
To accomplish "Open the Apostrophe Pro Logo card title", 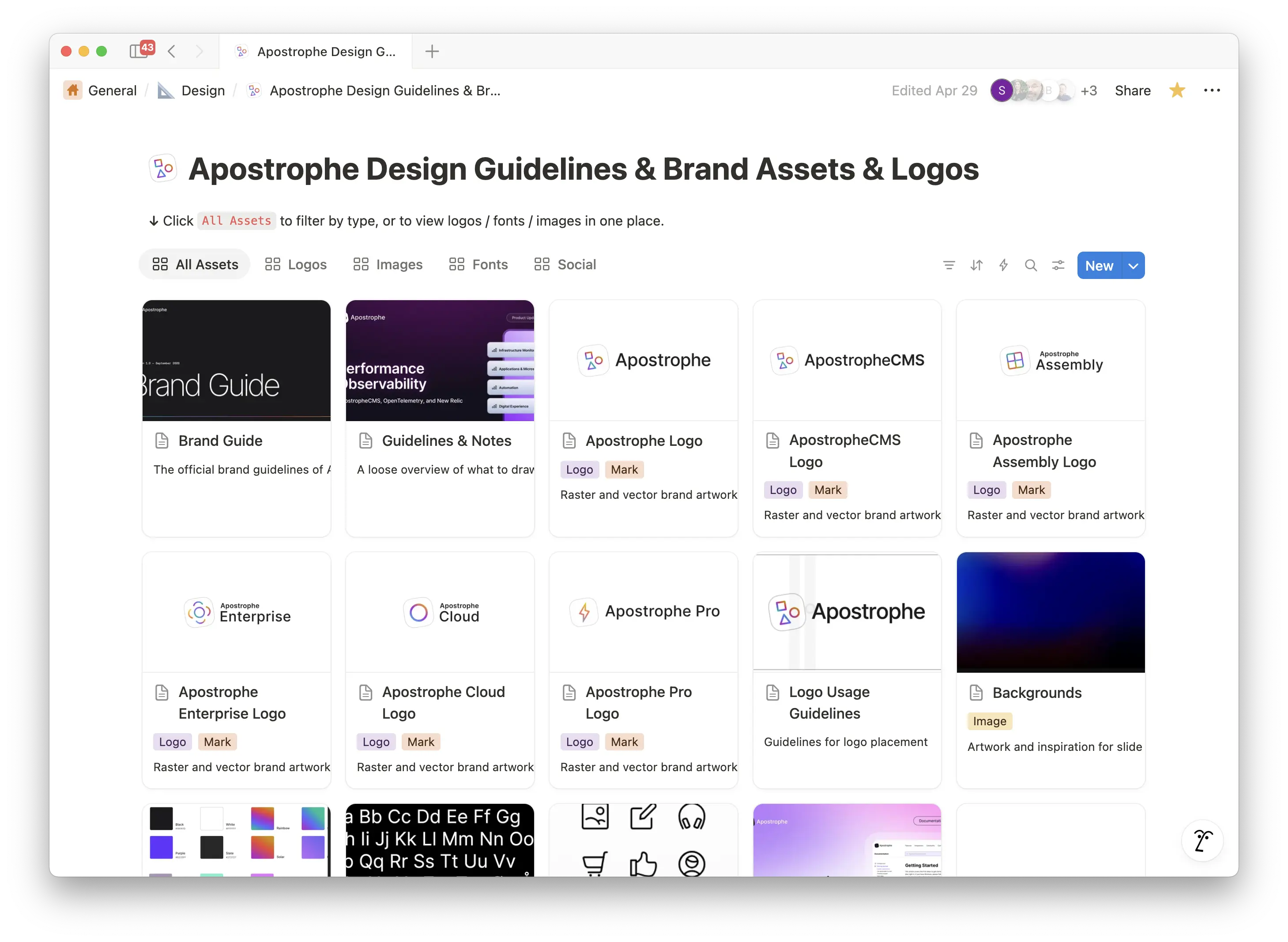I will [x=639, y=702].
